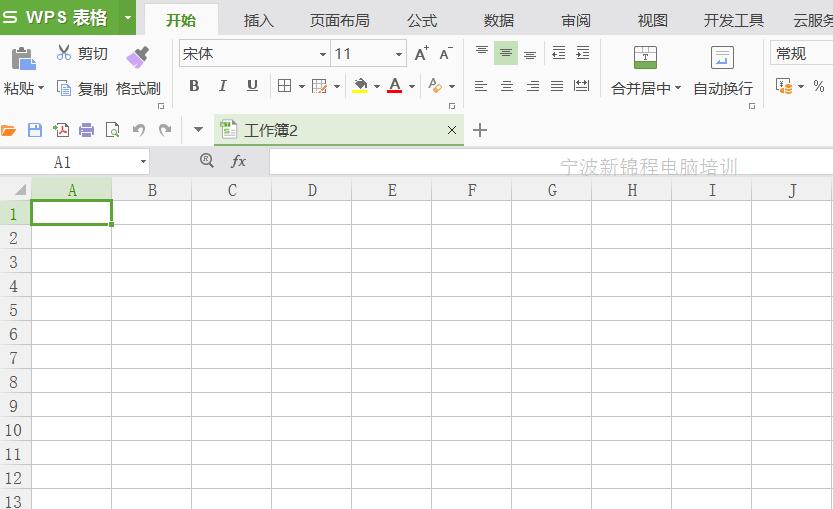Screen dimensions: 833x509
Task: Click the Copy (复制) button
Action: pos(82,88)
